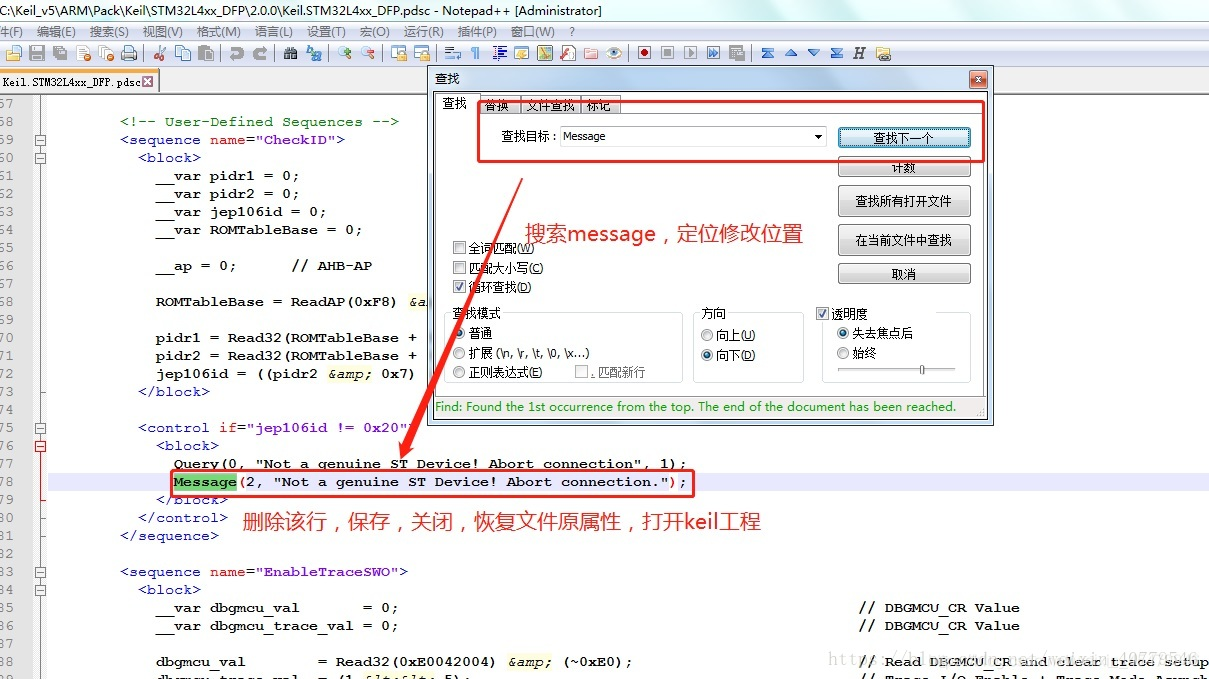Click the Playback macro icon
Viewport: 1209px width, 679px height.
(691, 52)
